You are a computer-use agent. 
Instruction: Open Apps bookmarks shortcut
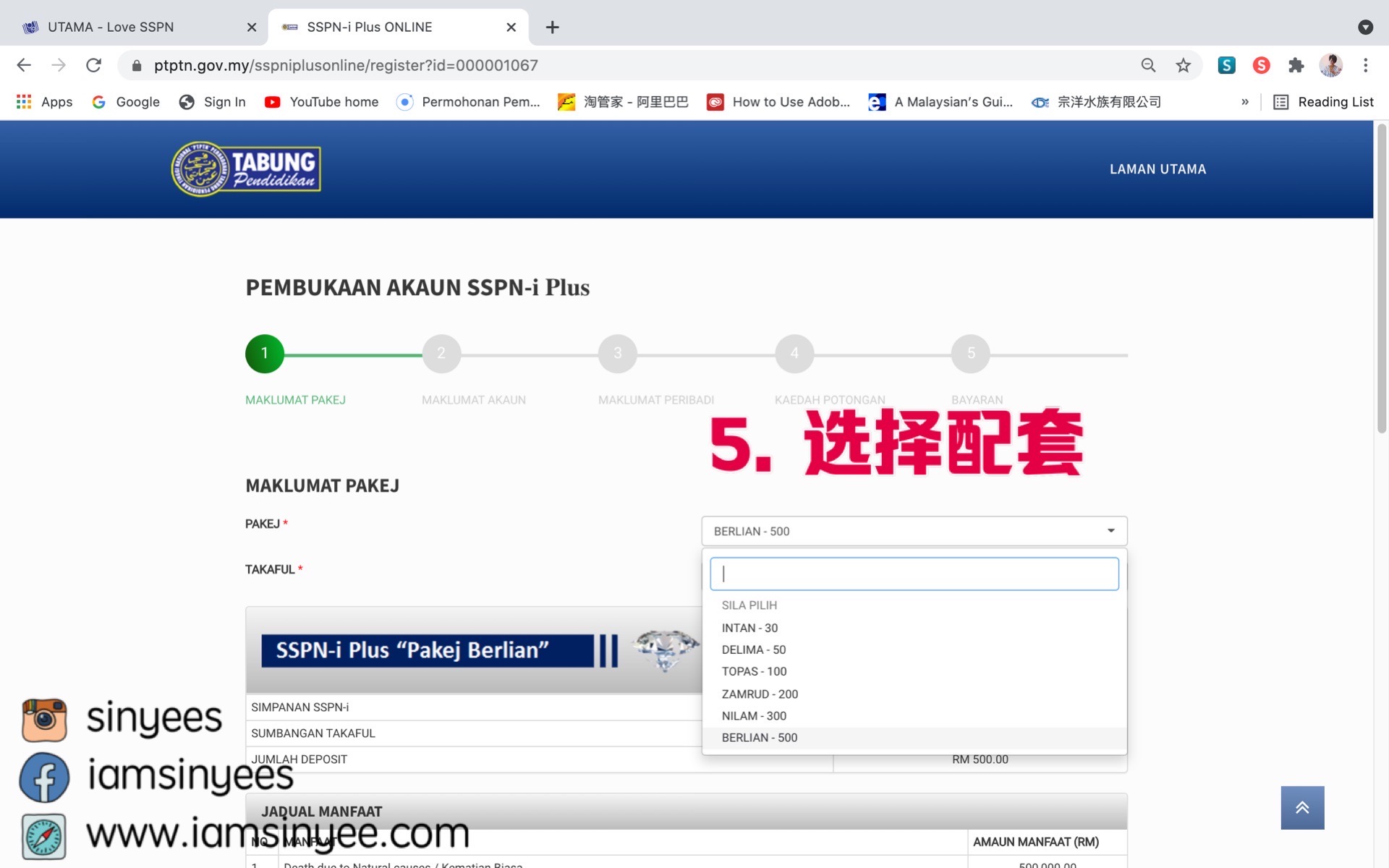point(44,102)
